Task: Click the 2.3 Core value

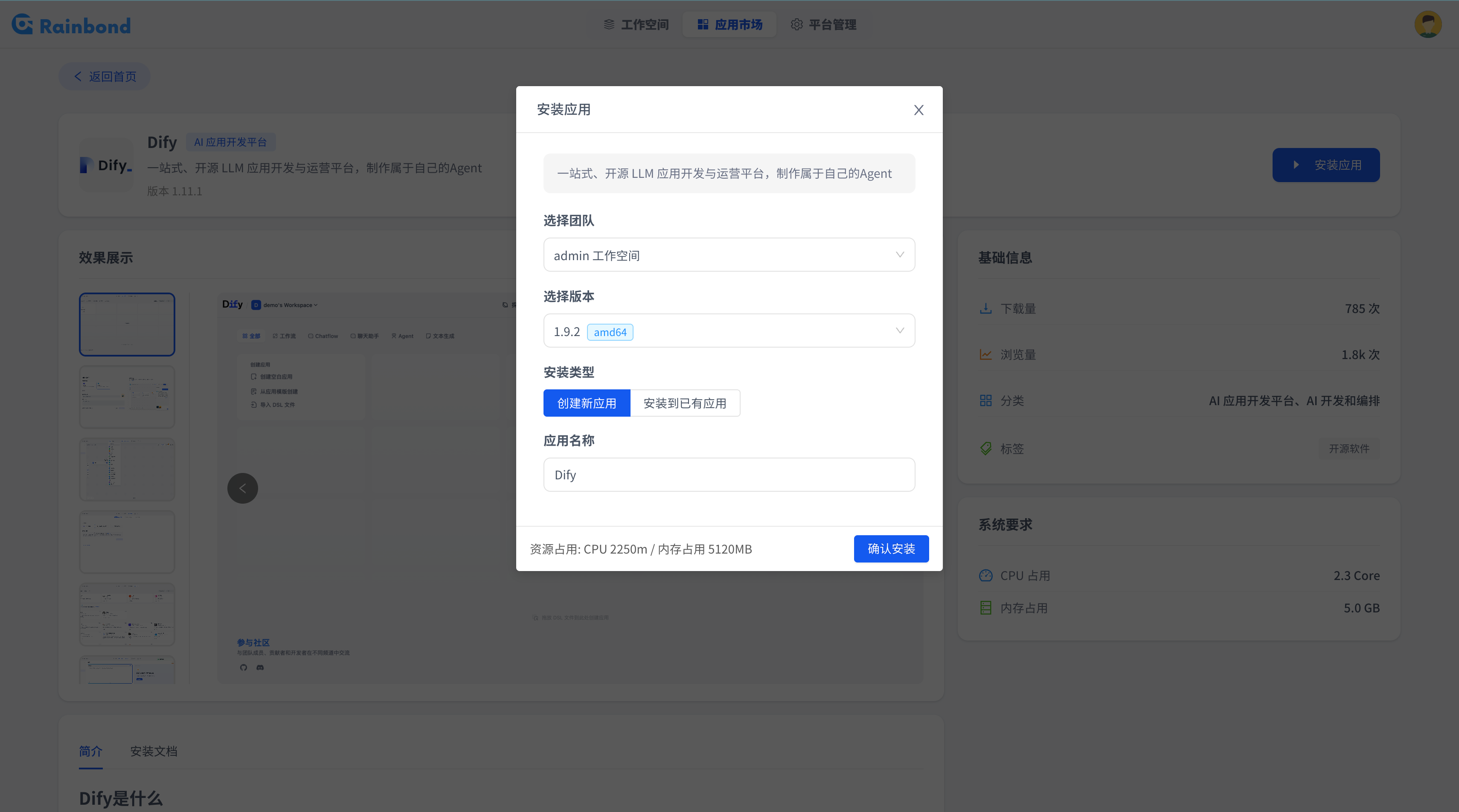Action: [1357, 575]
